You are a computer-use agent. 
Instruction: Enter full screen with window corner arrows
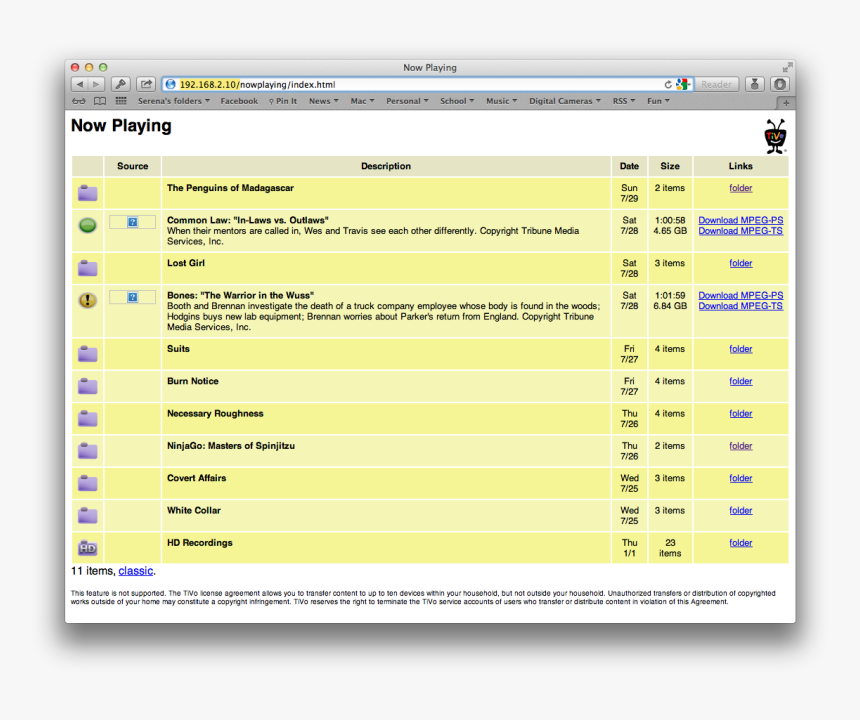click(x=788, y=67)
